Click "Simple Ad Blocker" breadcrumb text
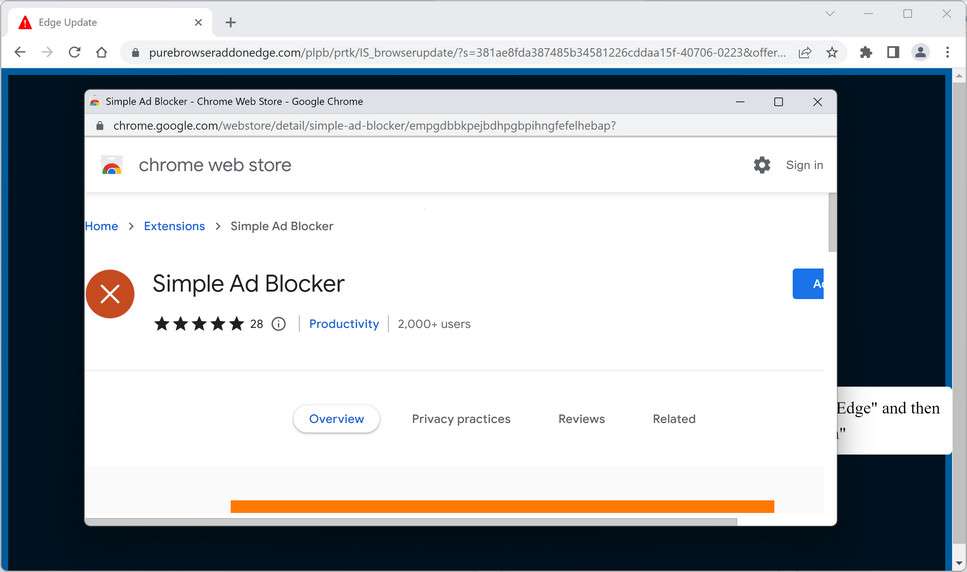The width and height of the screenshot is (967, 572). [x=282, y=226]
